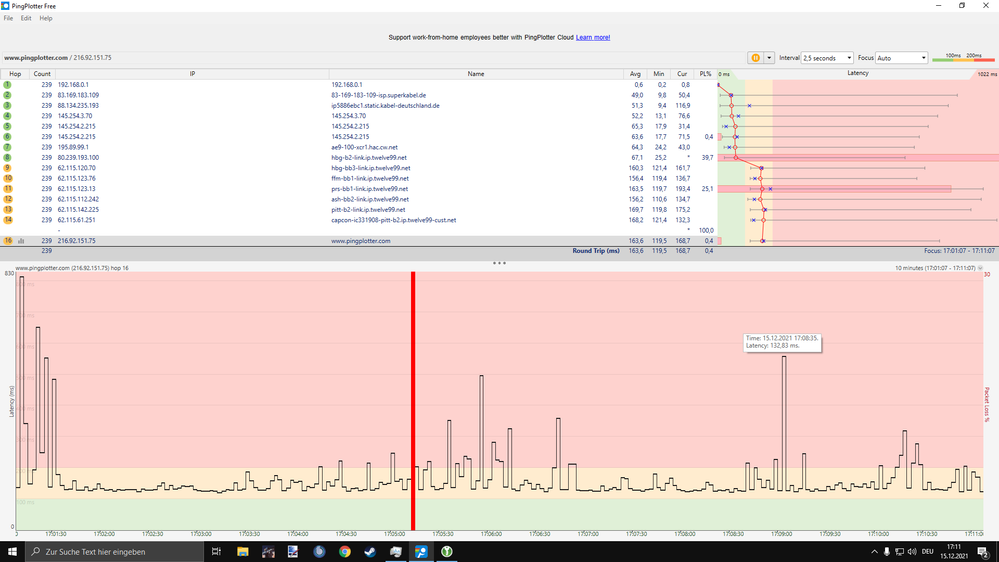Click the Avg column header
This screenshot has width=999, height=562.
point(635,74)
